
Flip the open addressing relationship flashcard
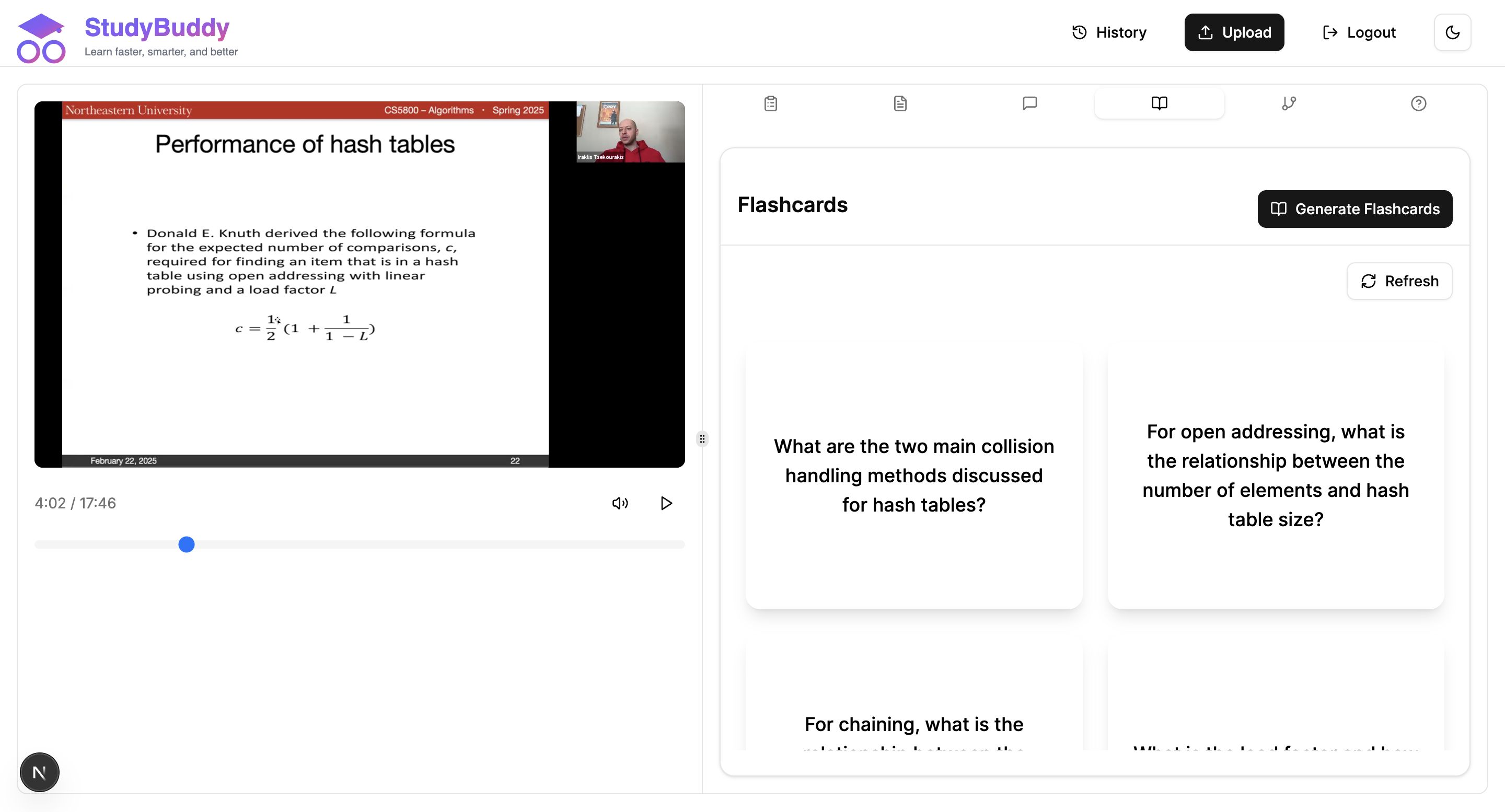(x=1276, y=475)
